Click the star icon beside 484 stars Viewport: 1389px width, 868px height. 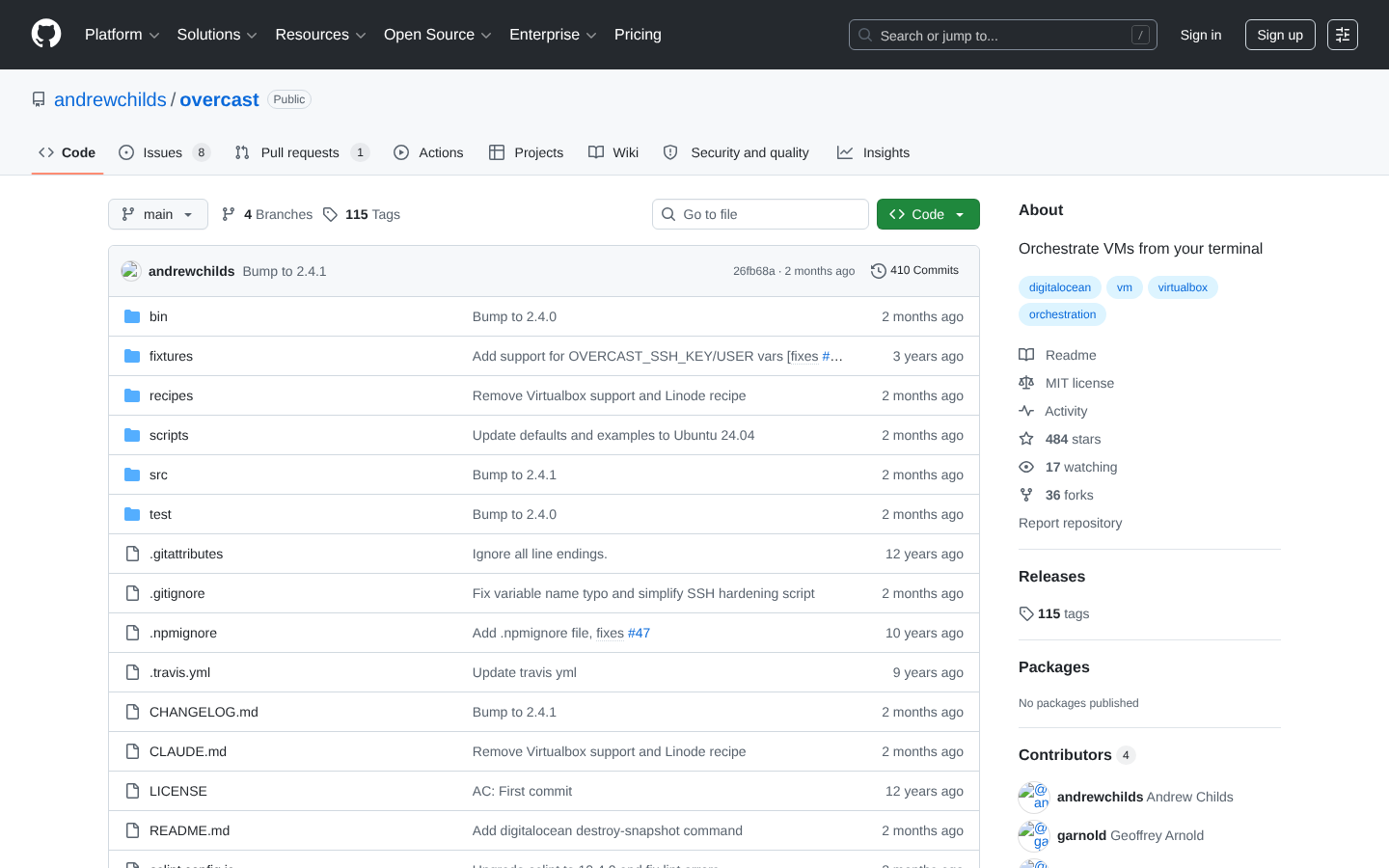(x=1026, y=439)
